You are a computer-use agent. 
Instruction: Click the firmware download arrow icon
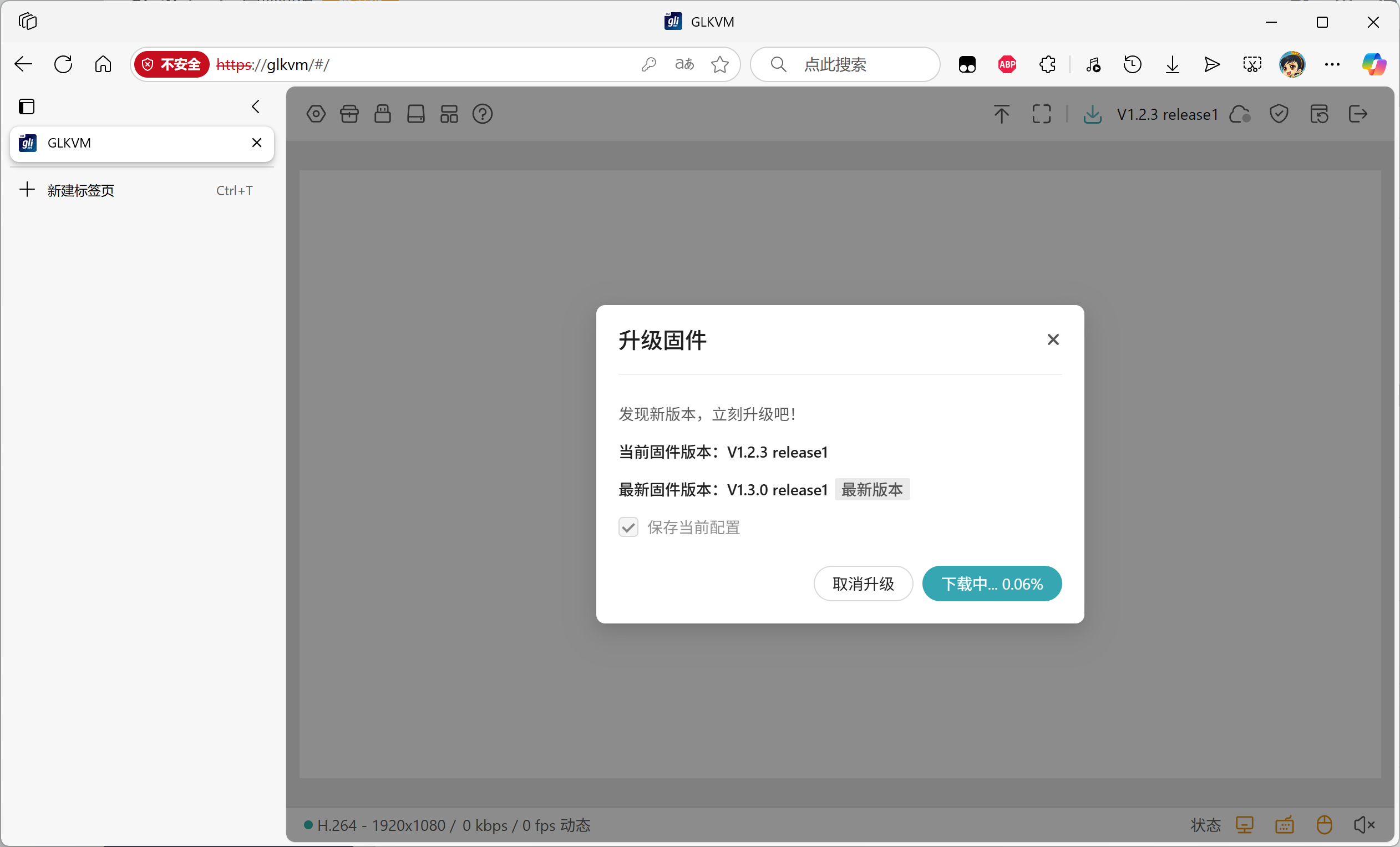pos(1092,114)
